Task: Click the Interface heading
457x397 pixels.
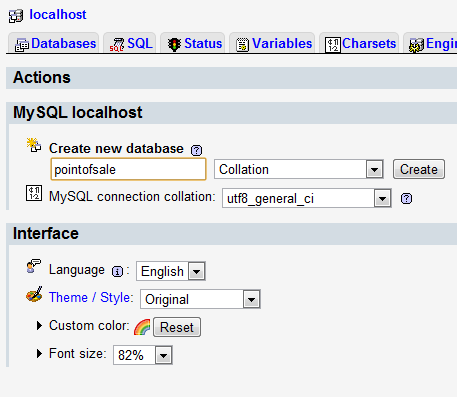Action: (46, 233)
